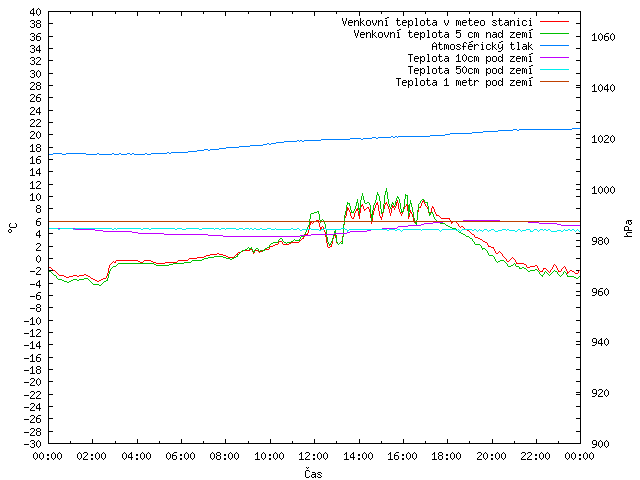Click the purple legend line sample for 10cm pod zemí
The image size is (640, 480).
554,58
